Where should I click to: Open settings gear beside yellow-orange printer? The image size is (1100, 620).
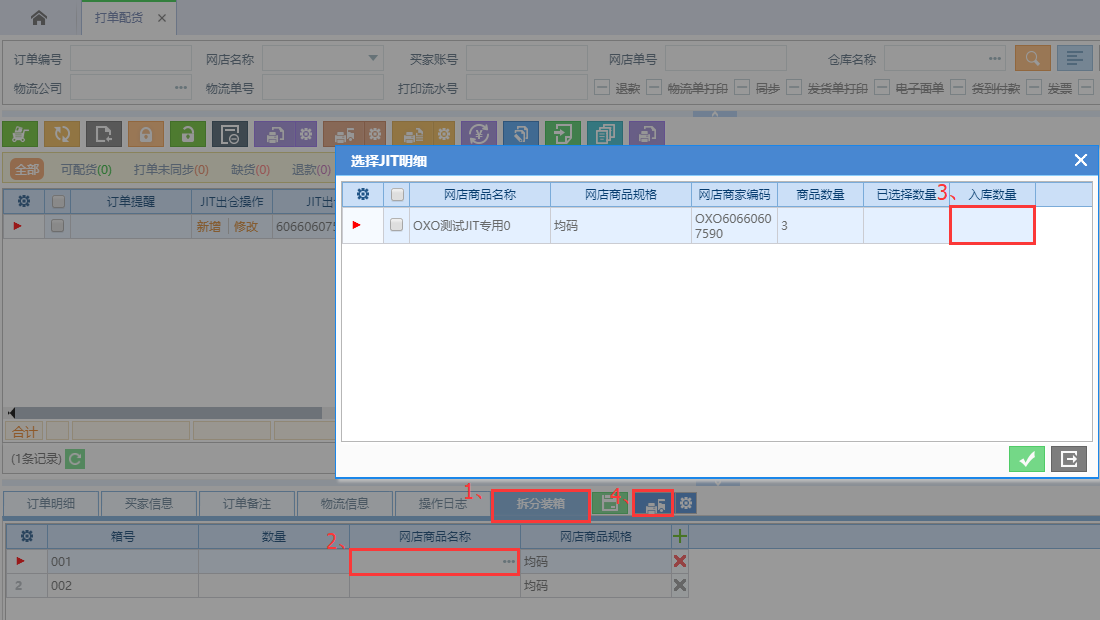444,134
